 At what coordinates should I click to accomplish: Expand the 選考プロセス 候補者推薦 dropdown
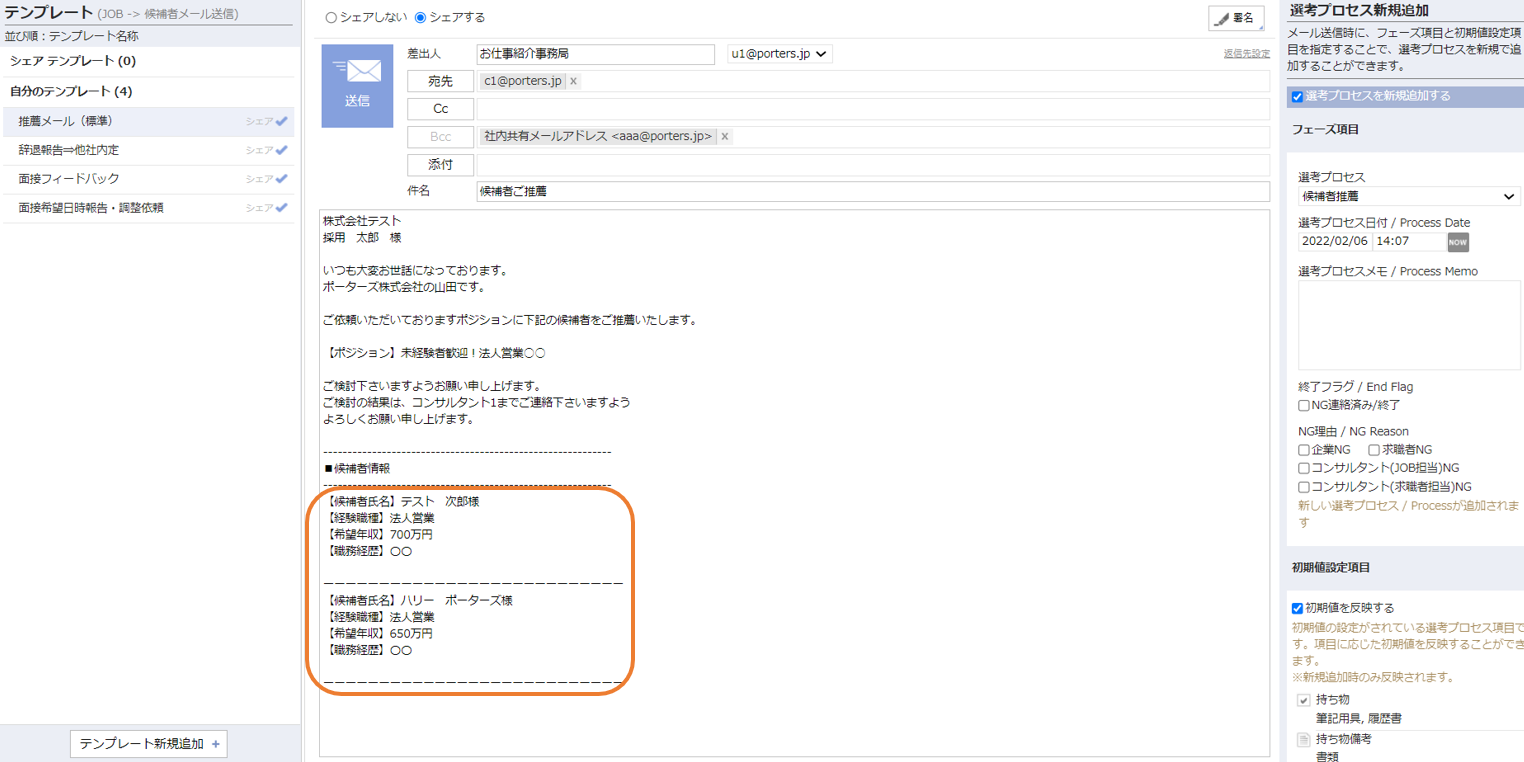tap(1408, 197)
